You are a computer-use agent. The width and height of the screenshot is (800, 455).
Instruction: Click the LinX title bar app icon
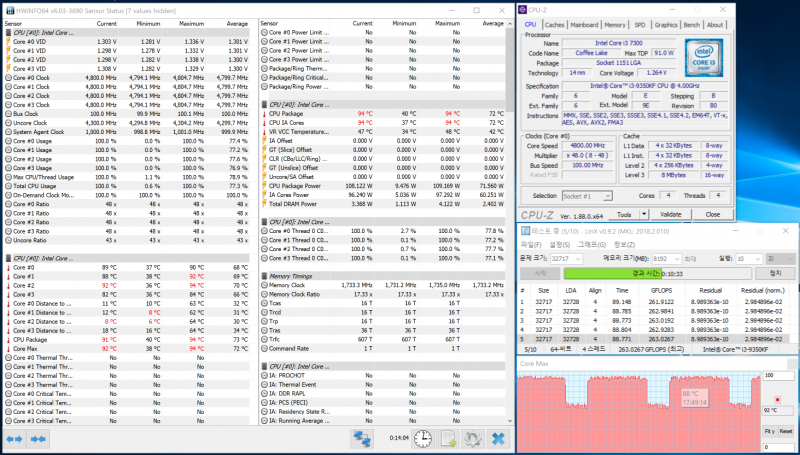(x=524, y=231)
